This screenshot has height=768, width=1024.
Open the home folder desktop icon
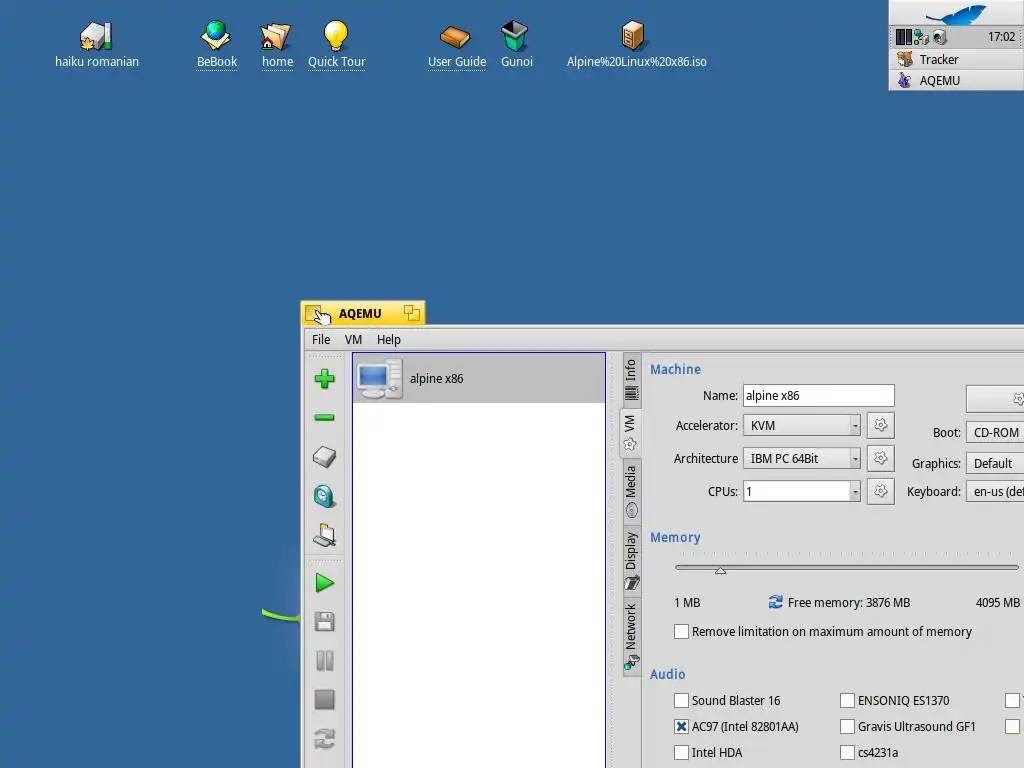pyautogui.click(x=277, y=45)
